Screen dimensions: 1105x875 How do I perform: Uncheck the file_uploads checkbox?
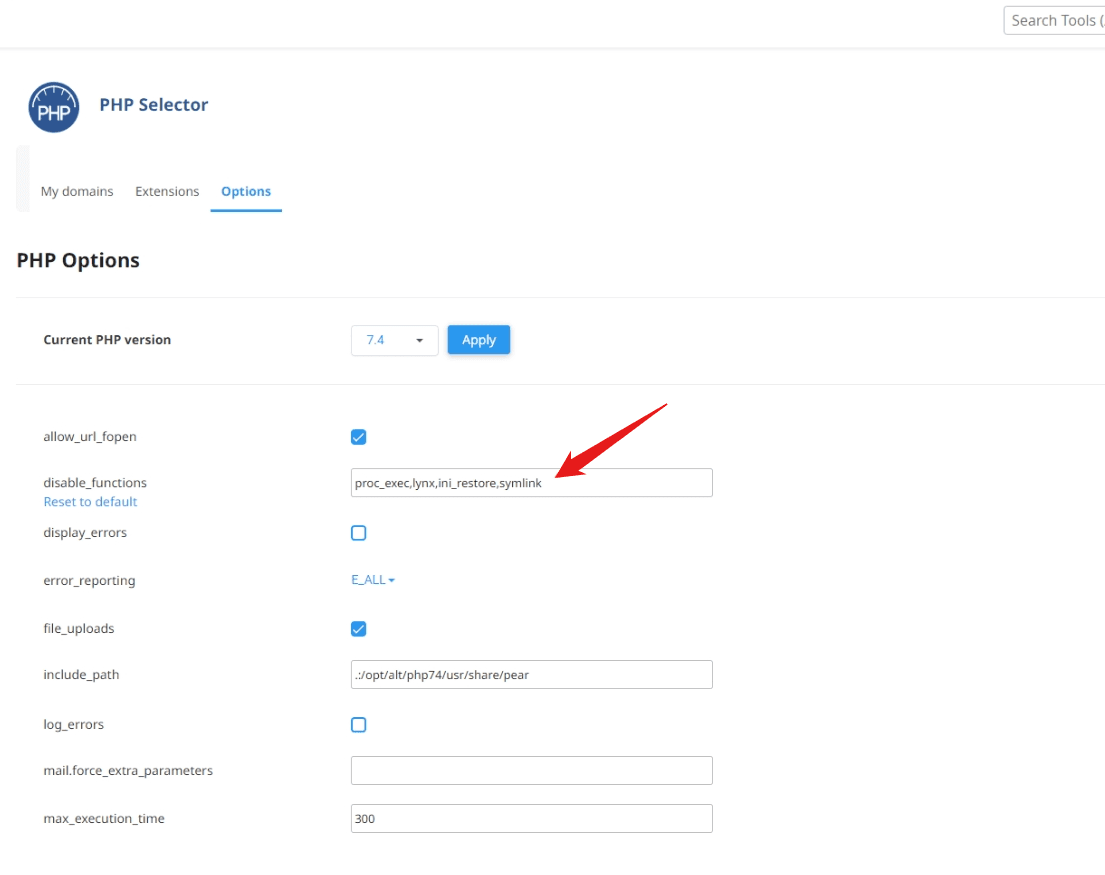(x=358, y=628)
